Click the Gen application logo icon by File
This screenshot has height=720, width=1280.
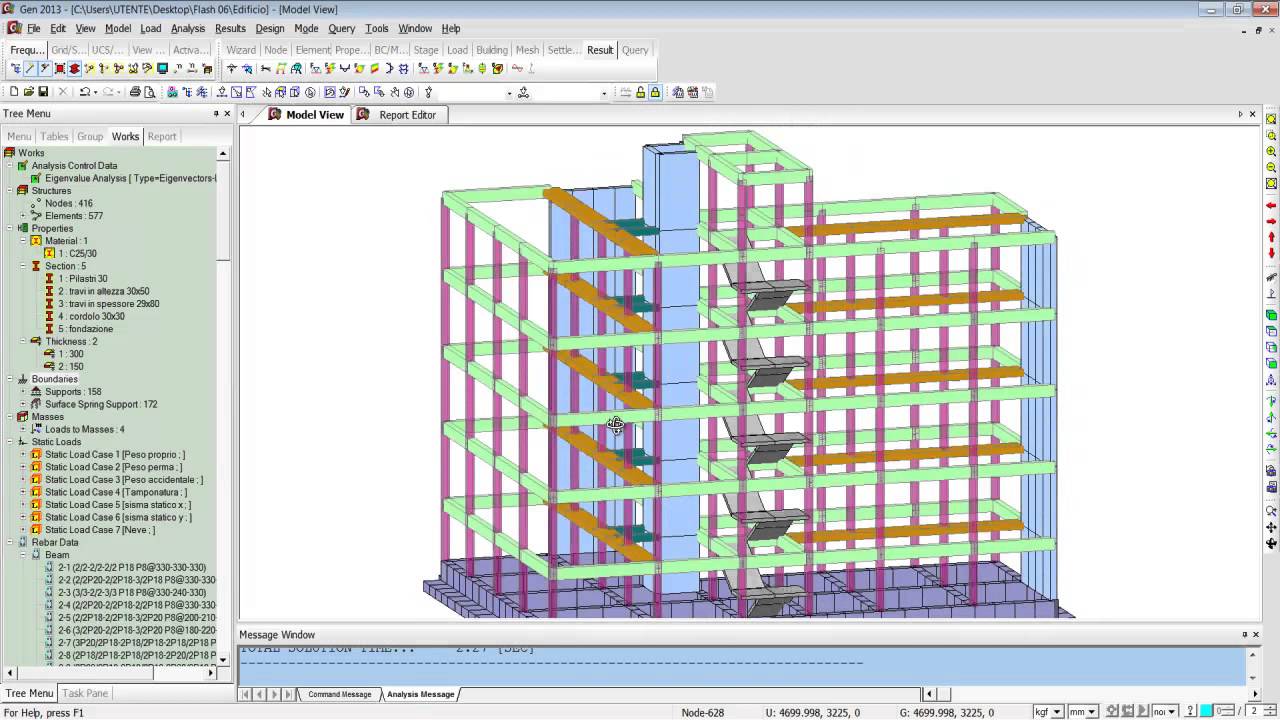pos(14,28)
